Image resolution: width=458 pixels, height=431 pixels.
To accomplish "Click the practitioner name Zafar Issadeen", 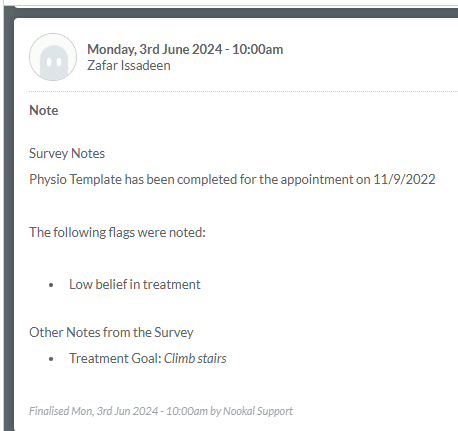I will click(129, 65).
